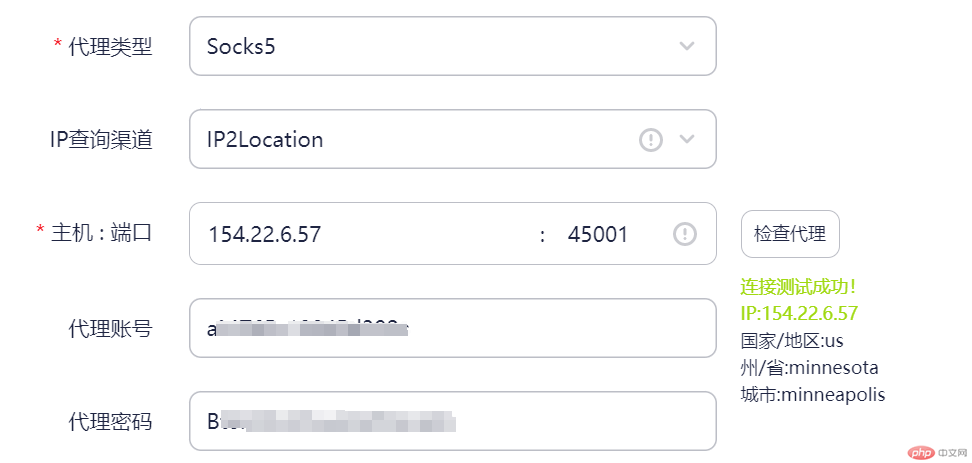Screen dimensions: 972x463
Task: Open the IP查询渠道 dropdown box
Action: [x=453, y=139]
